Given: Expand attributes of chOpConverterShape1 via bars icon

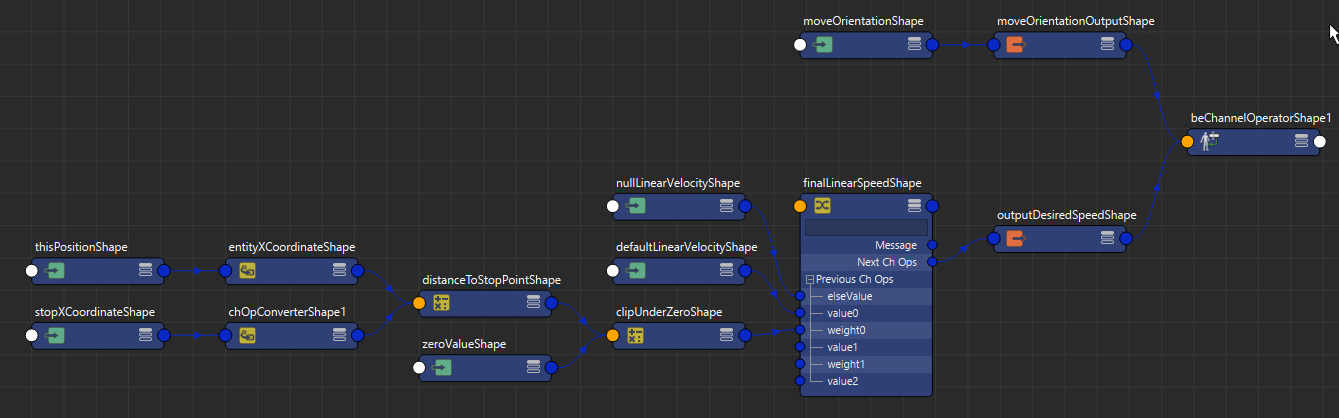Looking at the screenshot, I should tap(340, 335).
